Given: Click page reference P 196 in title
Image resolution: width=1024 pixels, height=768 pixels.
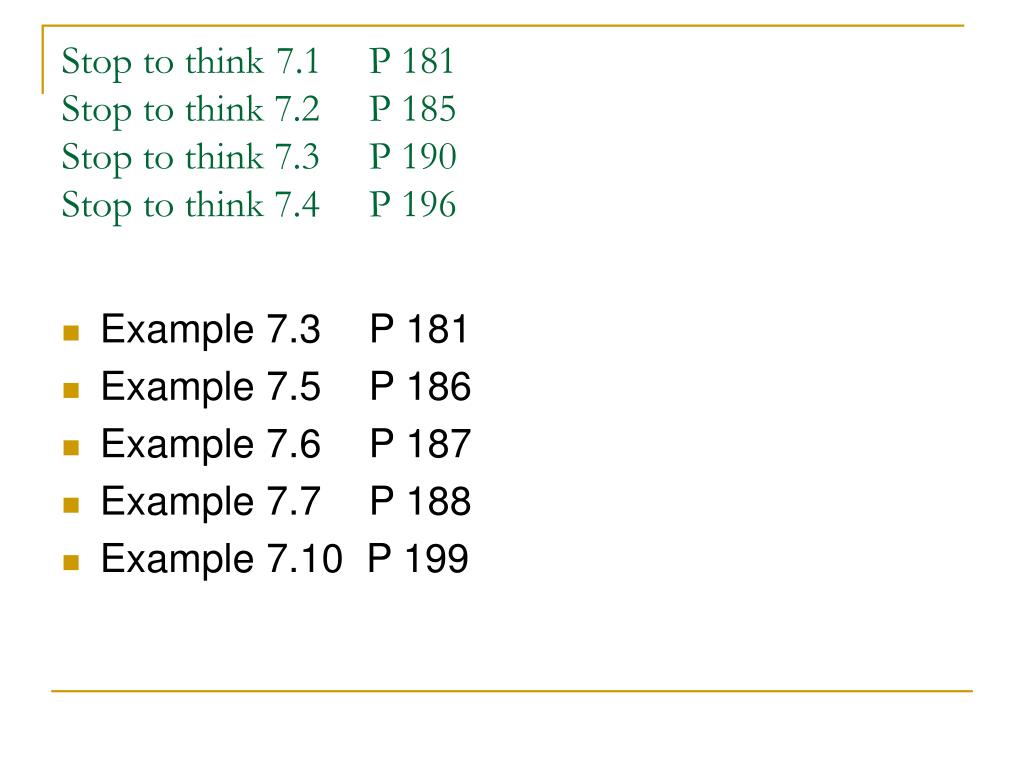Looking at the screenshot, I should coord(412,204).
